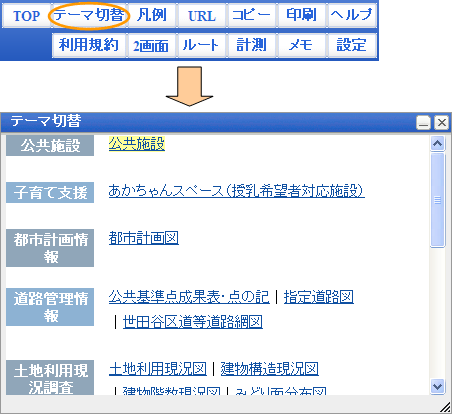Image resolution: width=453 pixels, height=415 pixels.
Task: Click the コピー button
Action: (252, 15)
